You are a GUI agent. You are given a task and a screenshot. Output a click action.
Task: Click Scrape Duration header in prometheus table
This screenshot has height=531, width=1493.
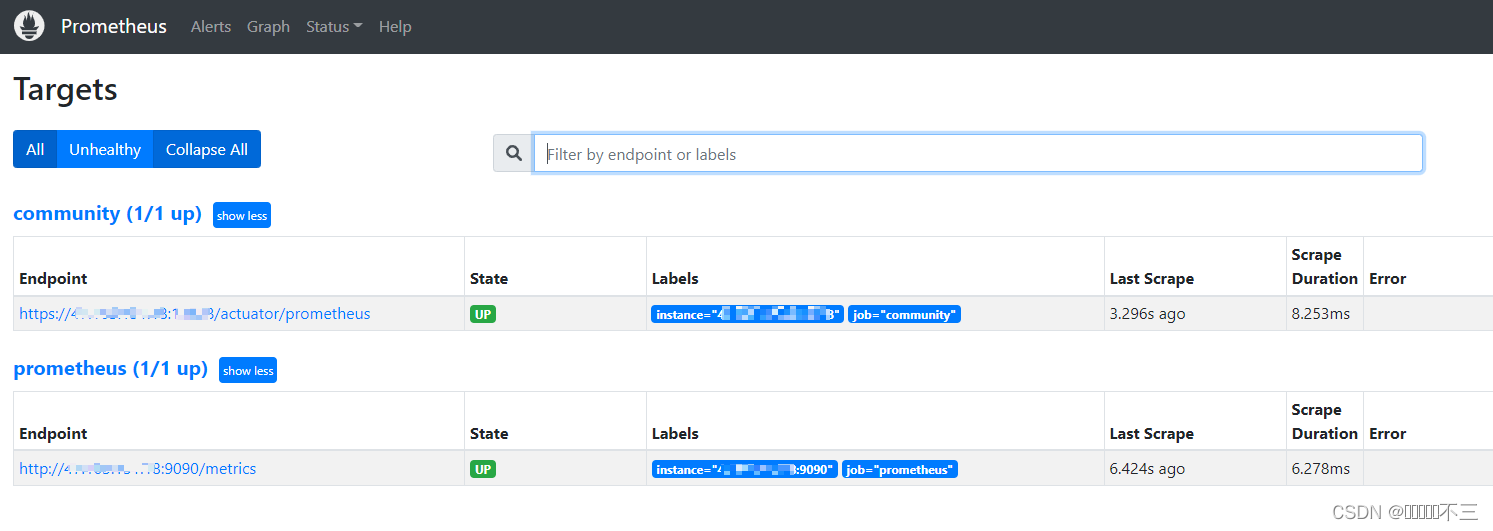point(1325,422)
